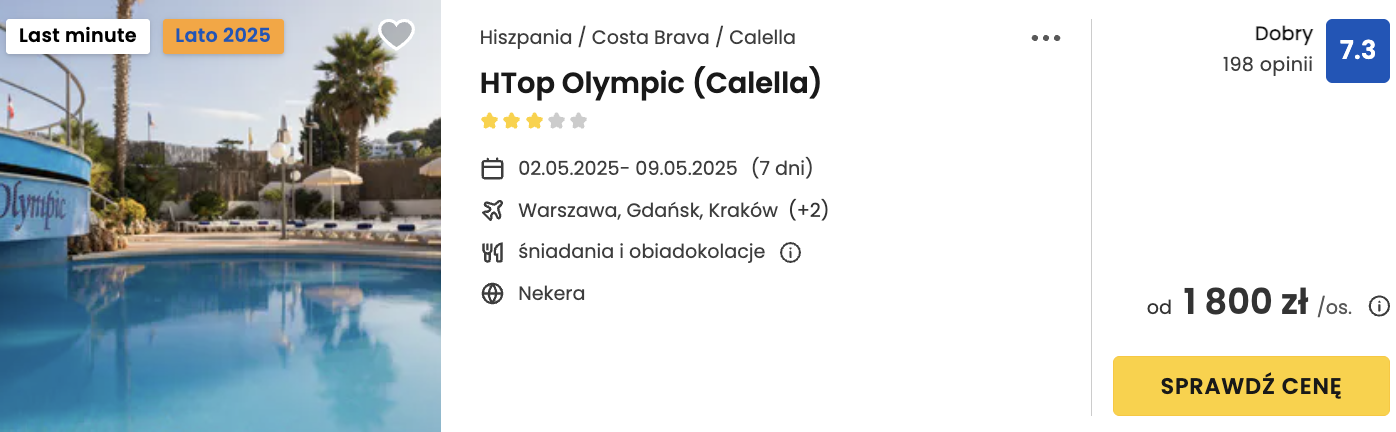
Task: Expand the (+2) additional departure airports
Action: click(808, 210)
